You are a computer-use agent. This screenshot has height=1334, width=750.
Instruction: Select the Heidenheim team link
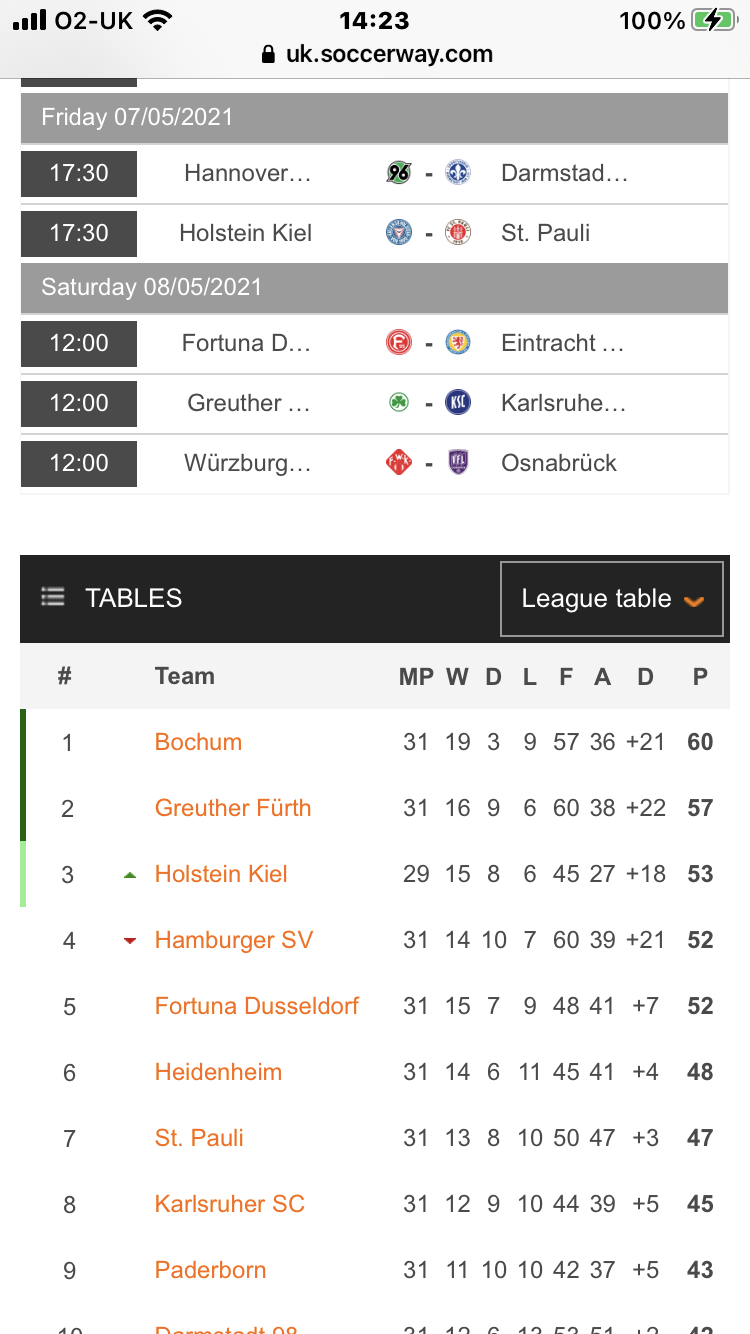point(218,1072)
